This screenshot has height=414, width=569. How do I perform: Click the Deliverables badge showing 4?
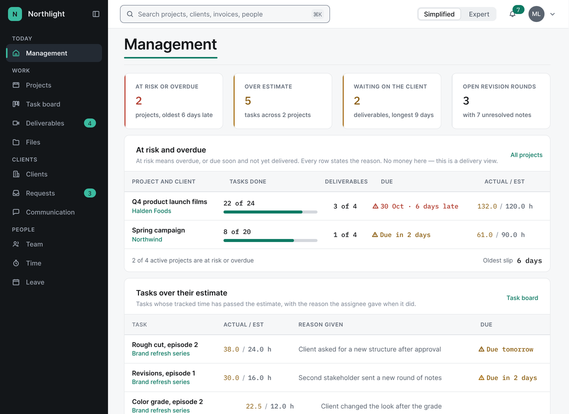coord(90,123)
